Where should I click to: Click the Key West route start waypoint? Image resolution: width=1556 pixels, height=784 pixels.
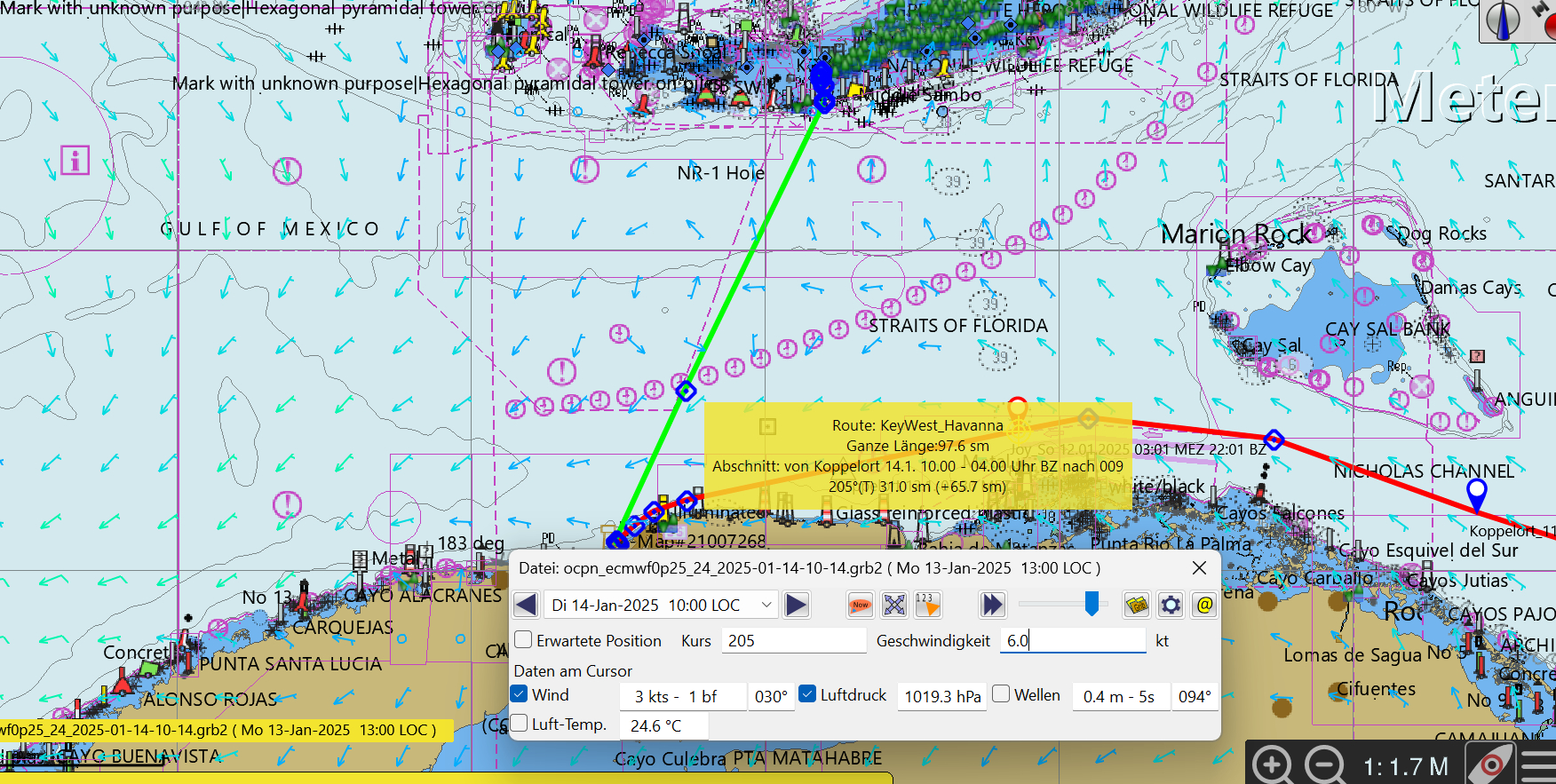coord(824,104)
